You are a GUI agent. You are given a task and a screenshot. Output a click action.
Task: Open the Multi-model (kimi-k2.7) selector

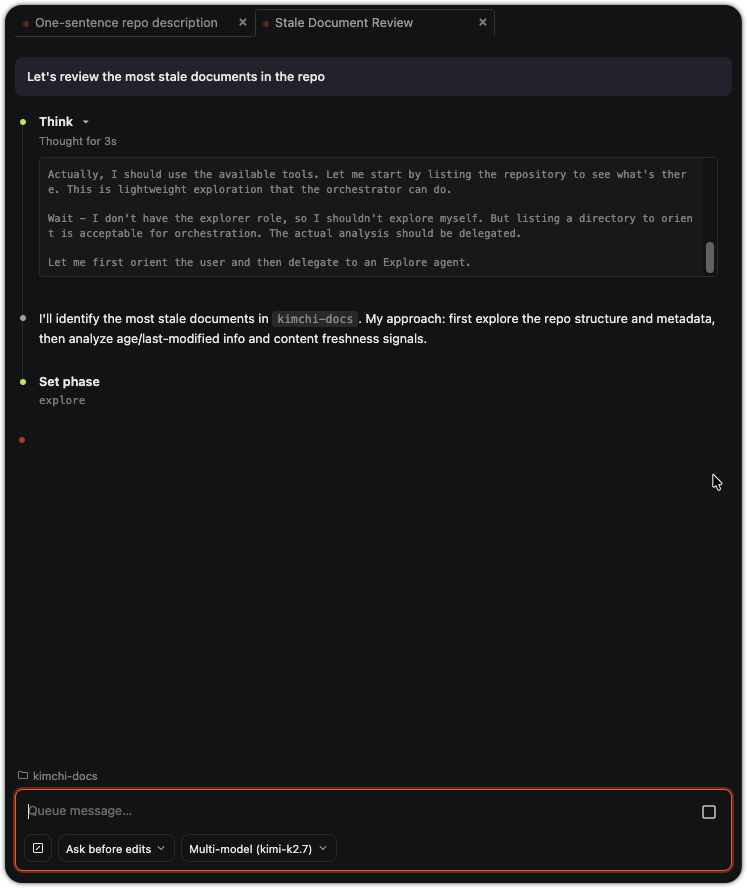click(x=258, y=848)
